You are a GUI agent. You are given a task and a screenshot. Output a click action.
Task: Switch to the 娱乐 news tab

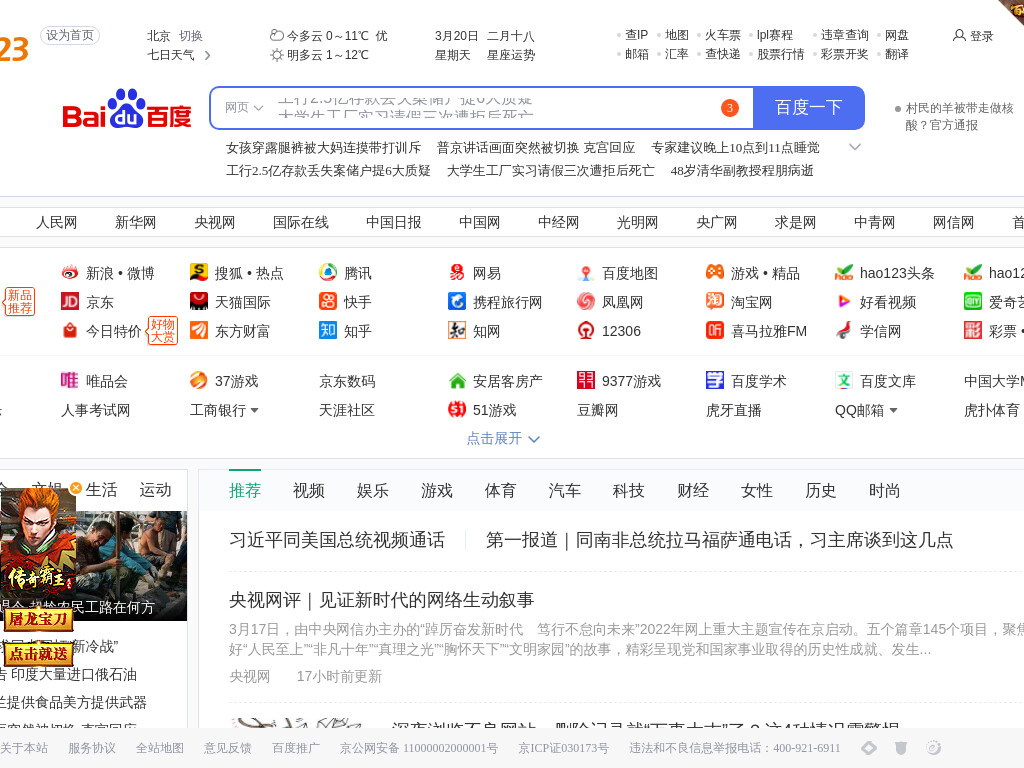point(372,490)
